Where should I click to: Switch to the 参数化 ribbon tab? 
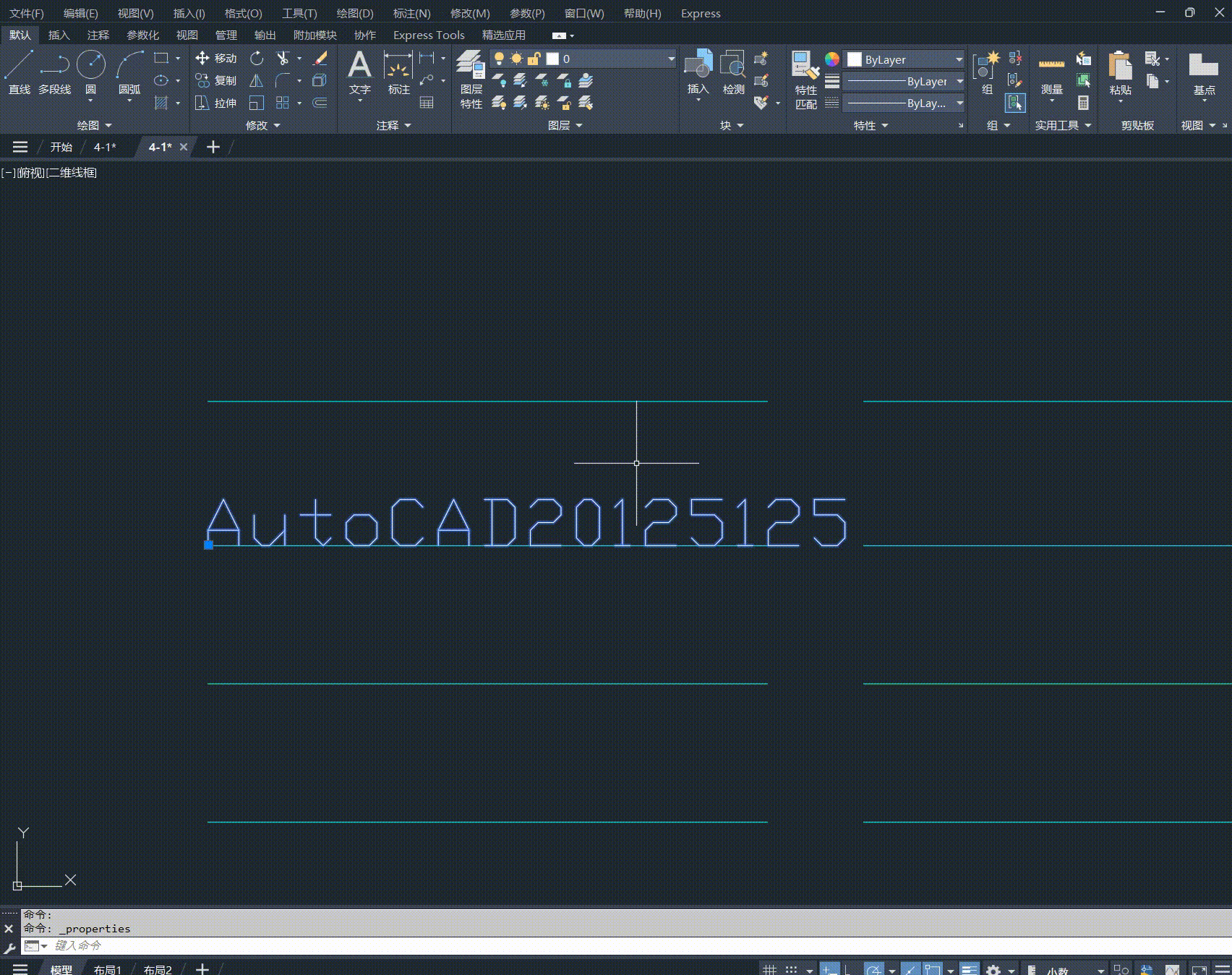pos(142,35)
